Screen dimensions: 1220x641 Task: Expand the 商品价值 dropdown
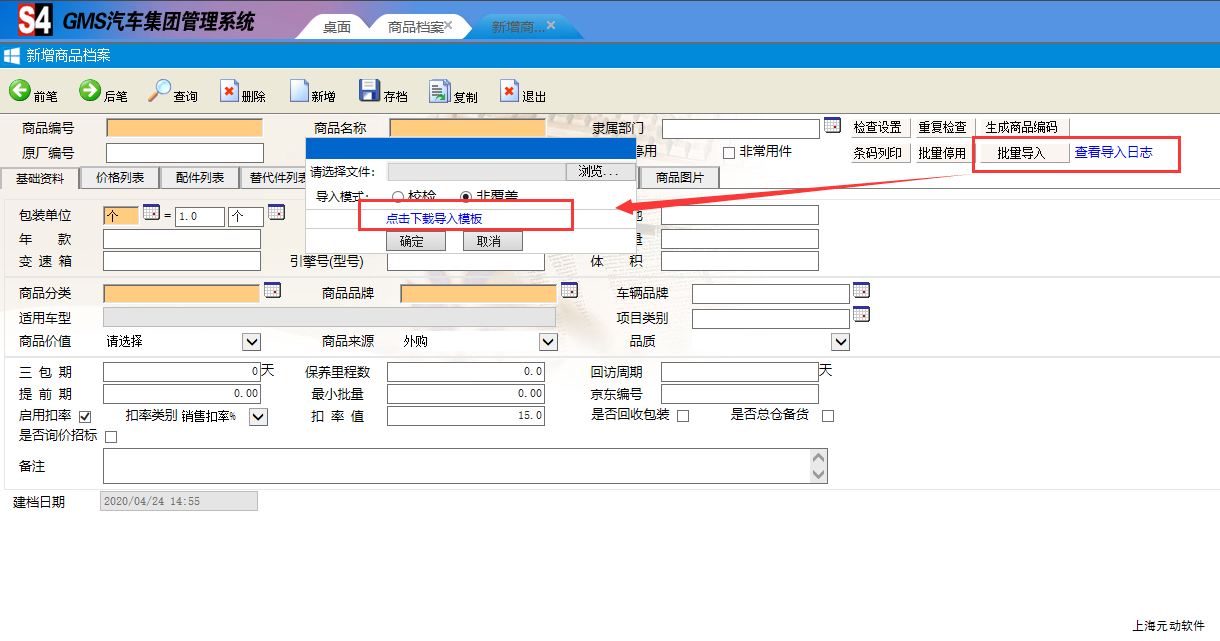(x=251, y=342)
